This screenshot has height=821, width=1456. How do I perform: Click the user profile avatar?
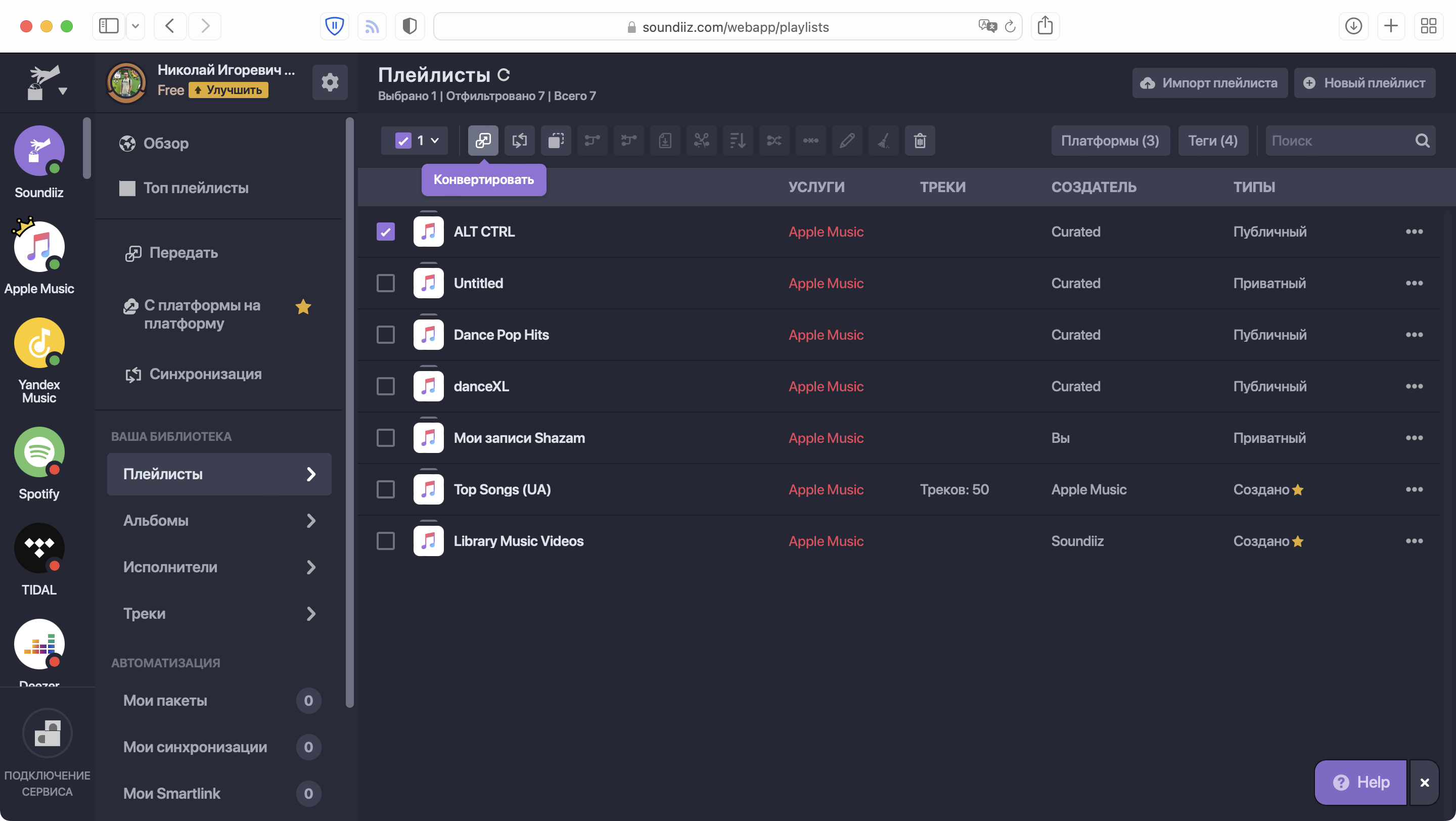pos(126,82)
